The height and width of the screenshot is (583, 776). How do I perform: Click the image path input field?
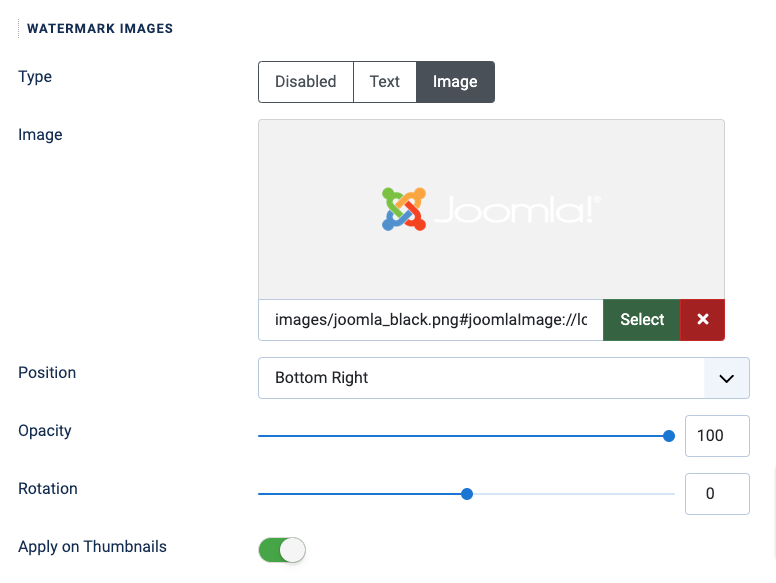point(431,320)
